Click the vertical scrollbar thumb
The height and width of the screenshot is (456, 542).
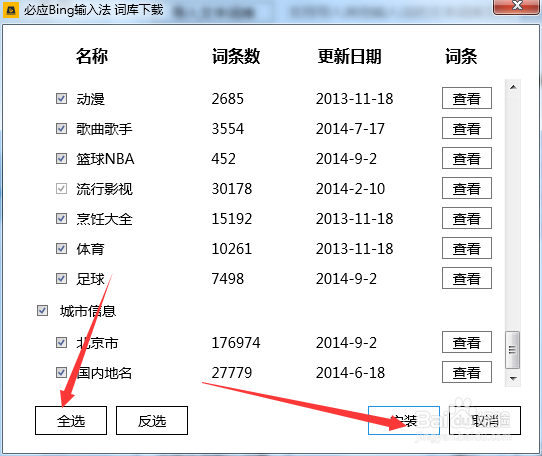point(513,350)
